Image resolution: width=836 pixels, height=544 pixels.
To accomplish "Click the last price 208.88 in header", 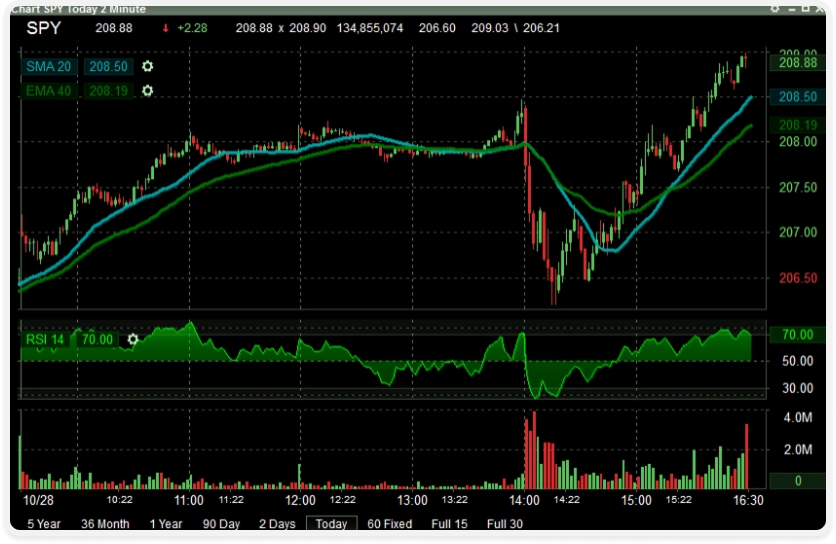I will 114,28.
